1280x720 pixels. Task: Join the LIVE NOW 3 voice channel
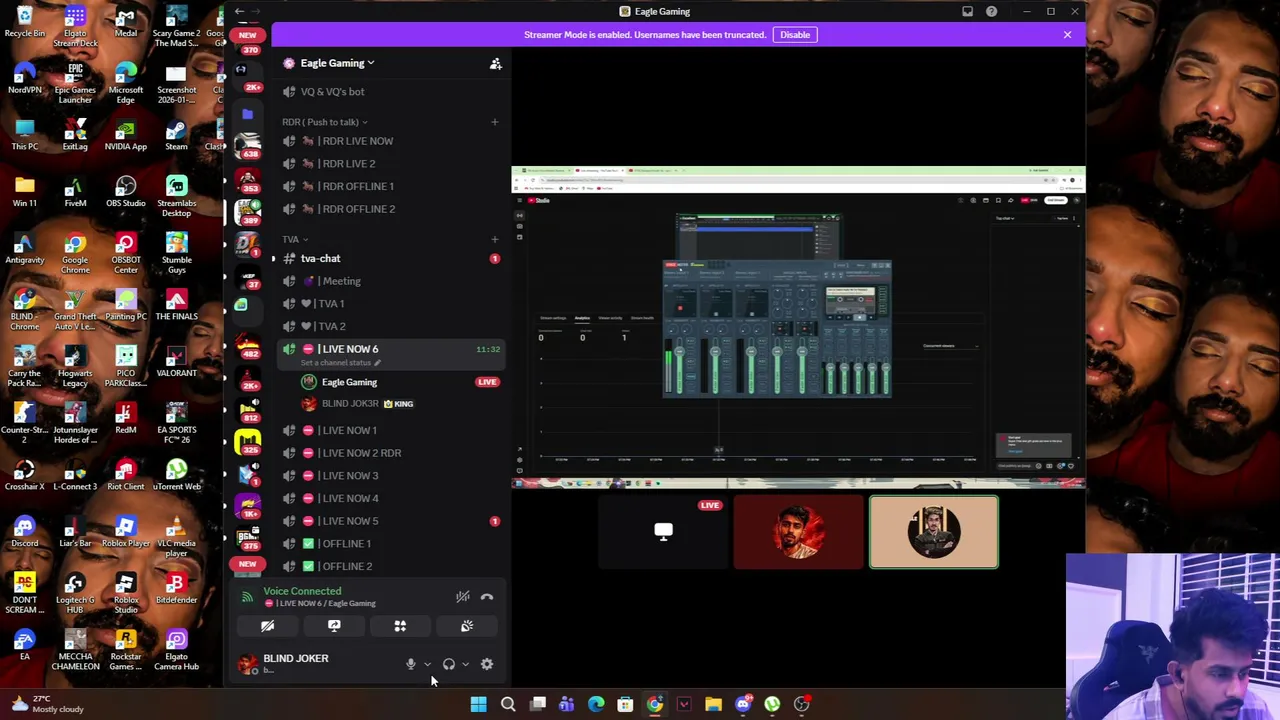point(391,476)
